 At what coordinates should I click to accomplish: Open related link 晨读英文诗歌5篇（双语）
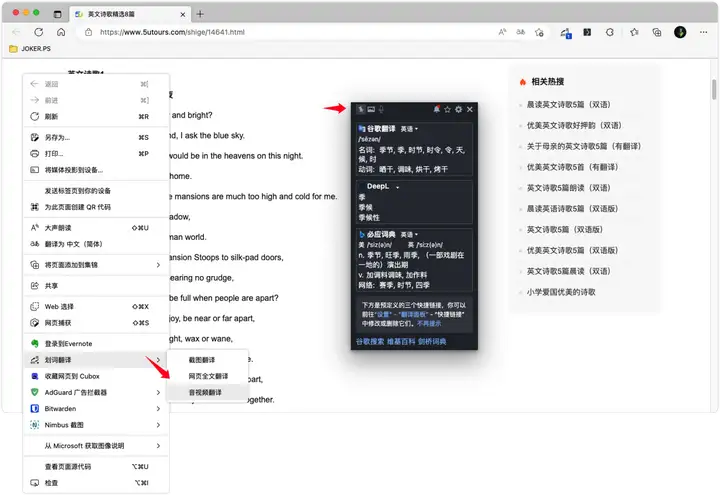tap(568, 105)
